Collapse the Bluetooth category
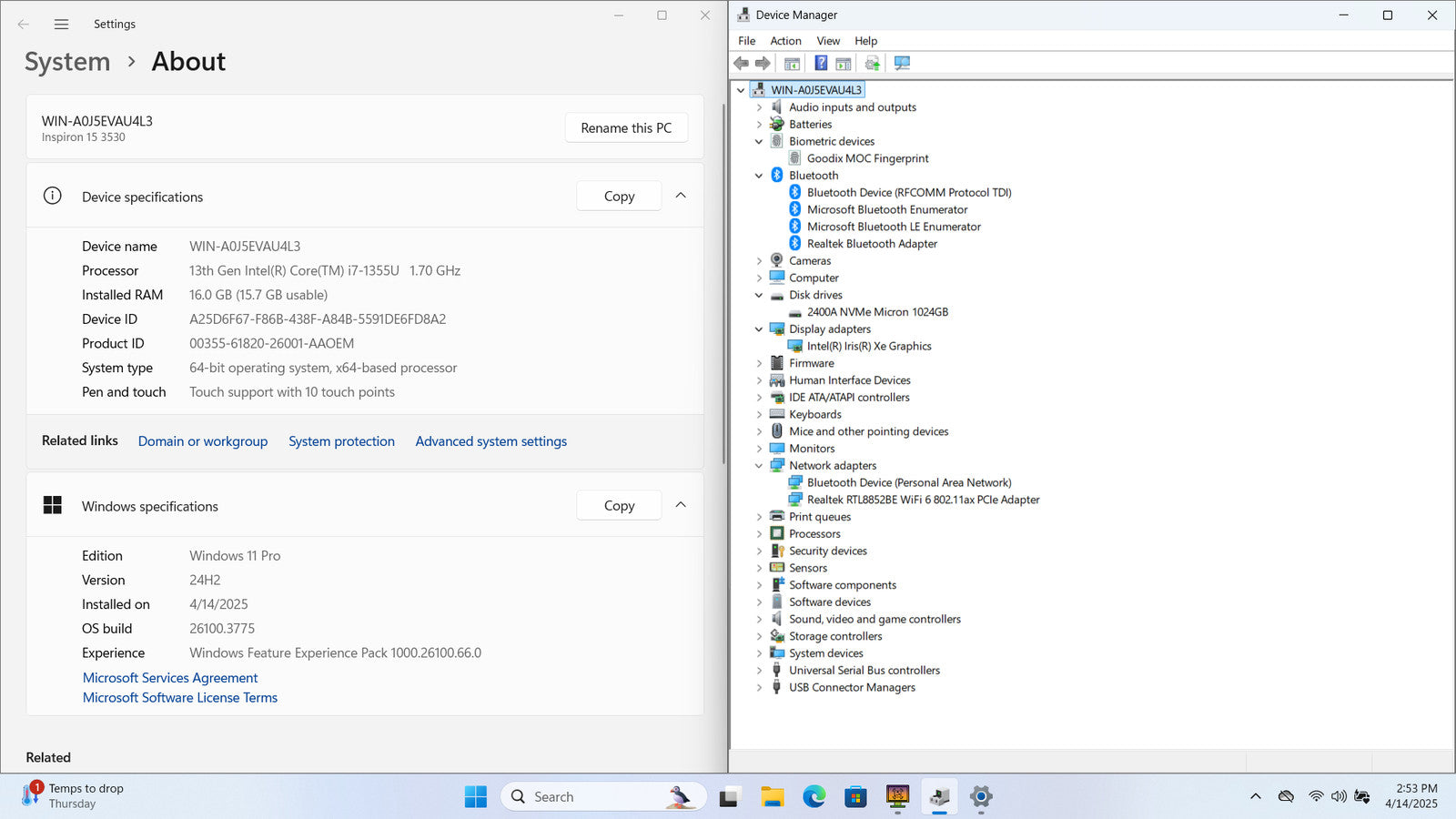Screen dimensions: 1456x819 tap(759, 176)
